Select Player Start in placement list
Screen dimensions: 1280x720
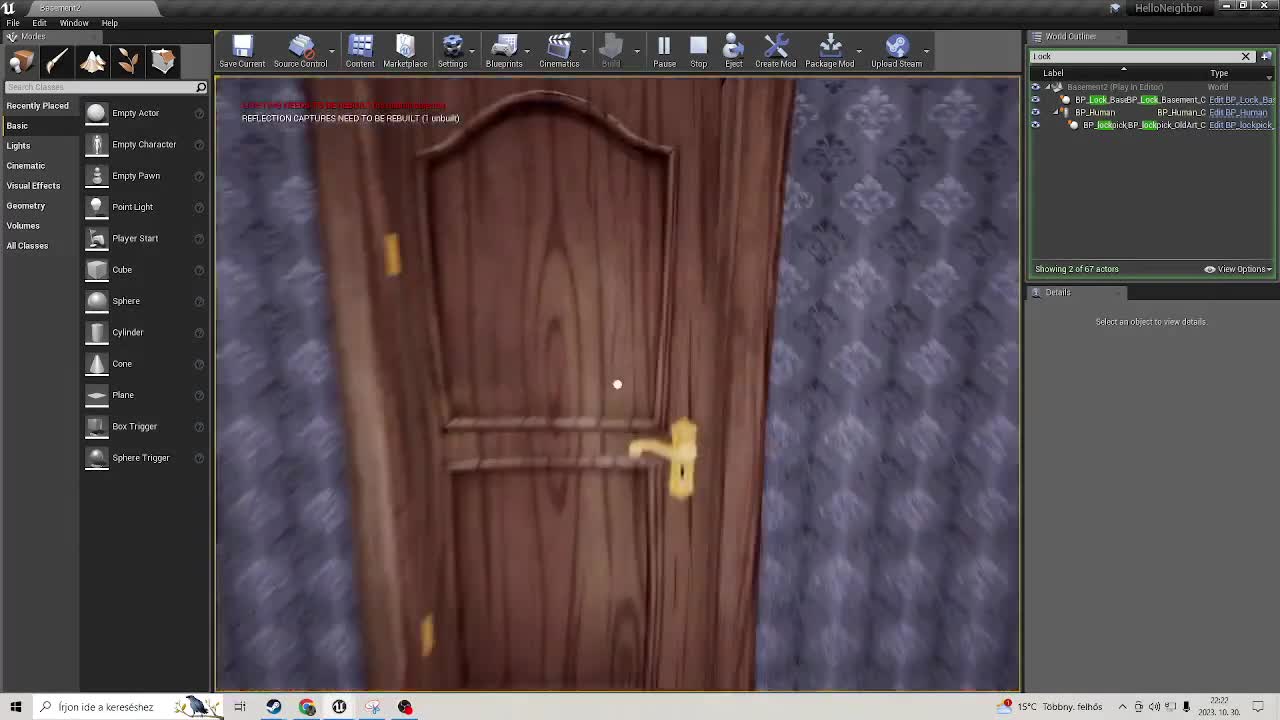(x=145, y=238)
